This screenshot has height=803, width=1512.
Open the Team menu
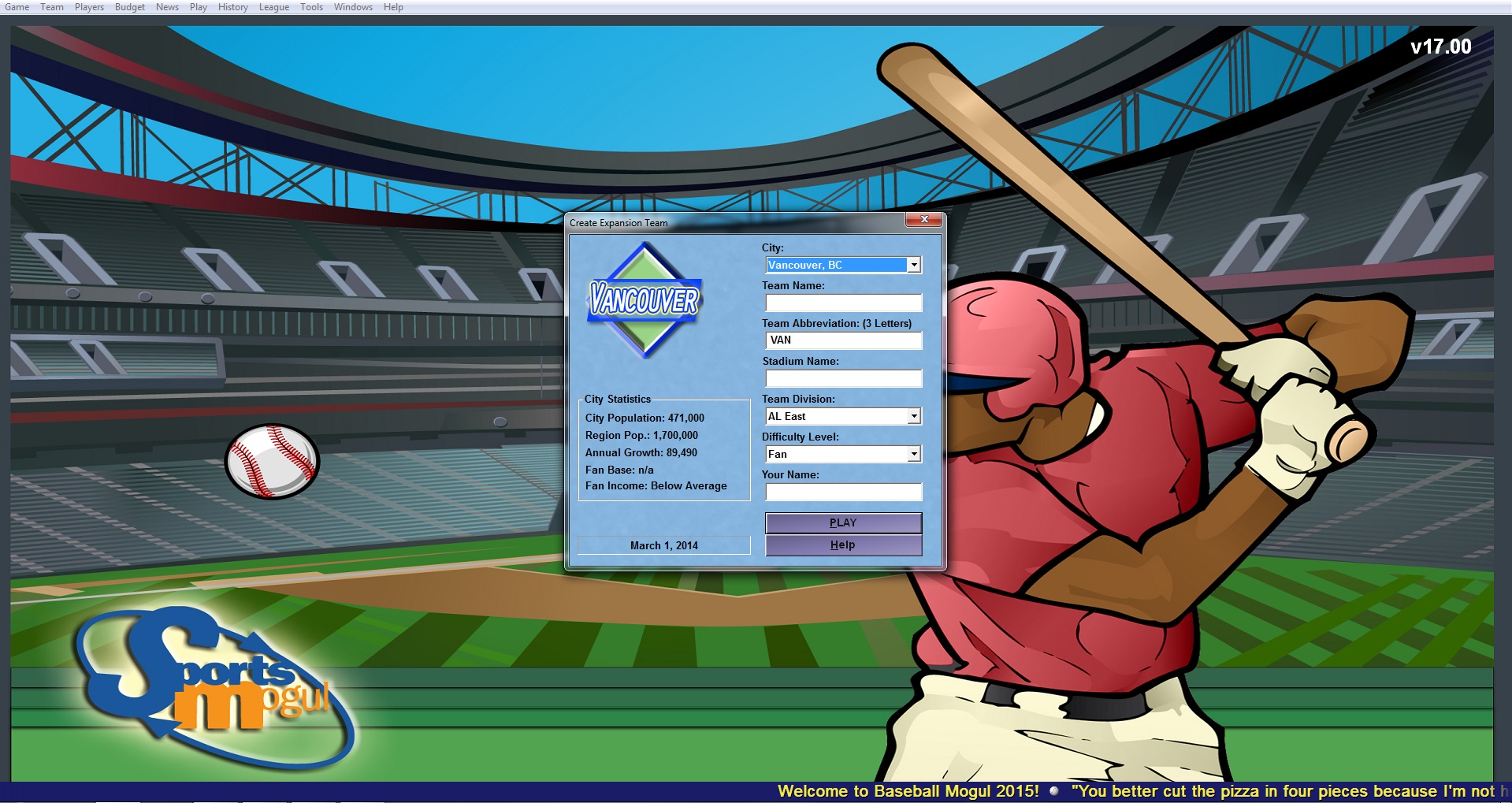click(52, 6)
